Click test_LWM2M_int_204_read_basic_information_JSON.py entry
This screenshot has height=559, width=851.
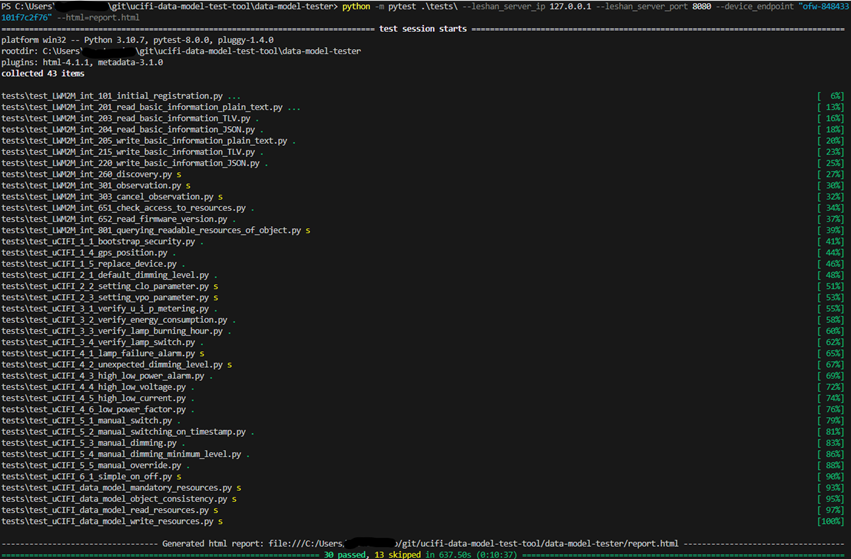(x=128, y=130)
